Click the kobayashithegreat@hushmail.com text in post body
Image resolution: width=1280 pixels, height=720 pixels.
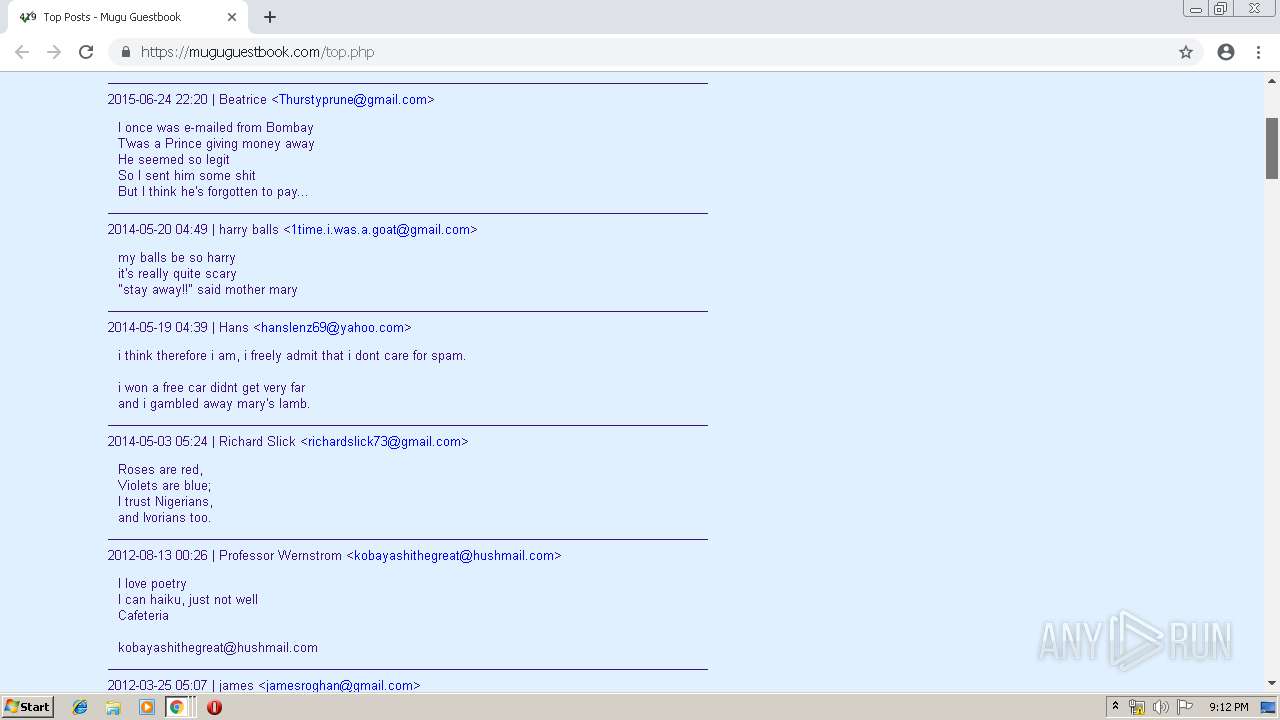tap(218, 648)
